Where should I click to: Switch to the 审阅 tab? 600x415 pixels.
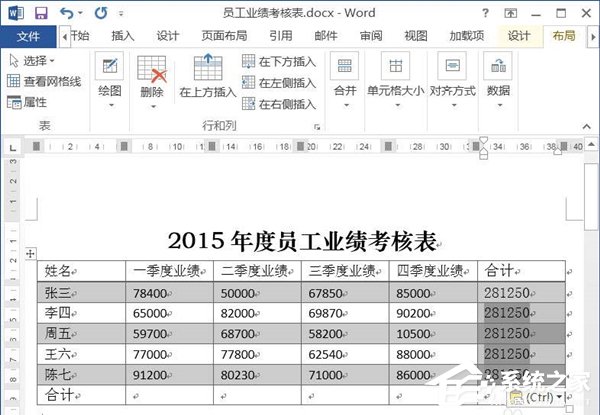(371, 36)
